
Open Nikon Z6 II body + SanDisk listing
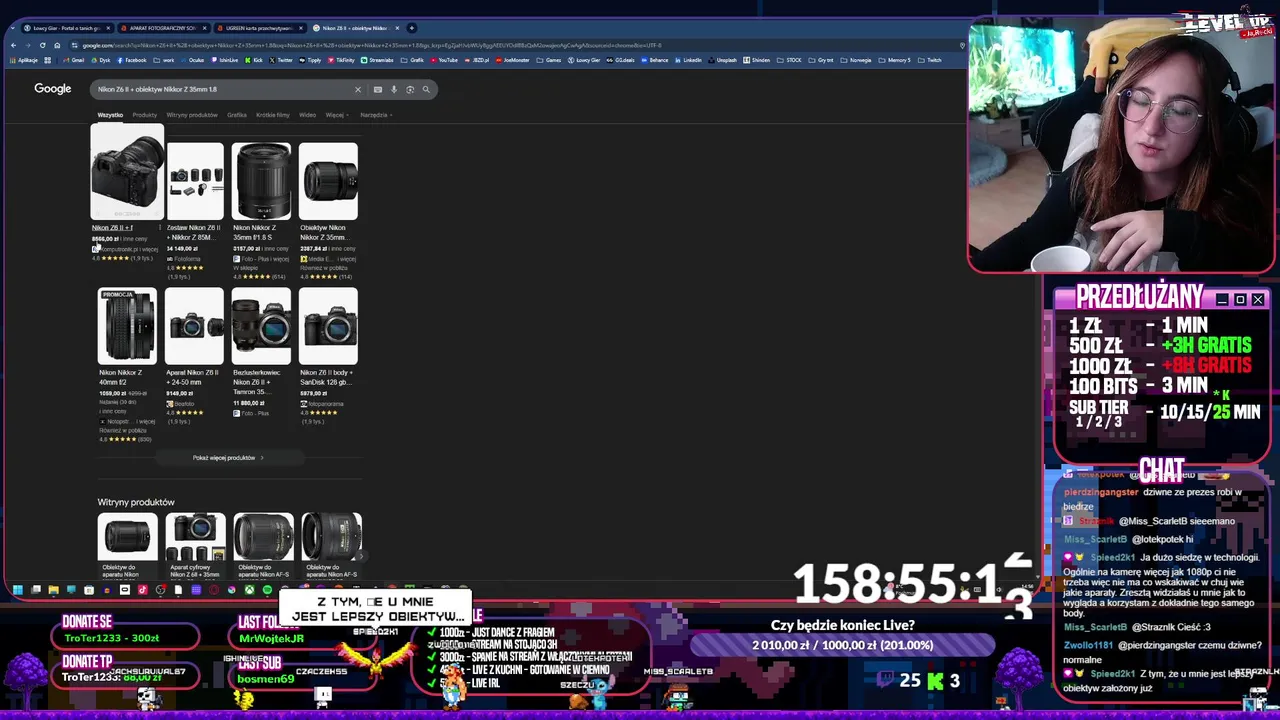point(327,377)
